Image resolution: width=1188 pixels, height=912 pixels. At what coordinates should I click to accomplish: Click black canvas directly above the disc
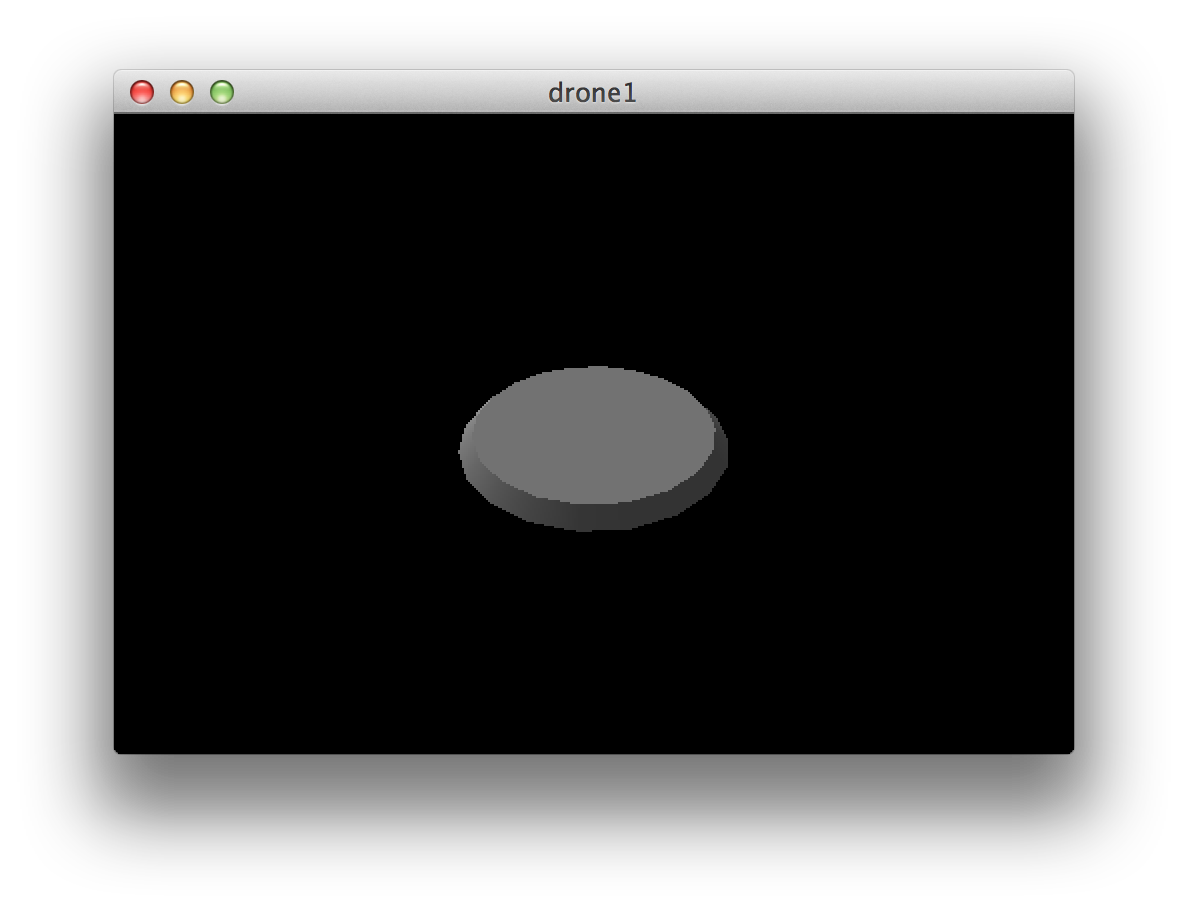594,250
